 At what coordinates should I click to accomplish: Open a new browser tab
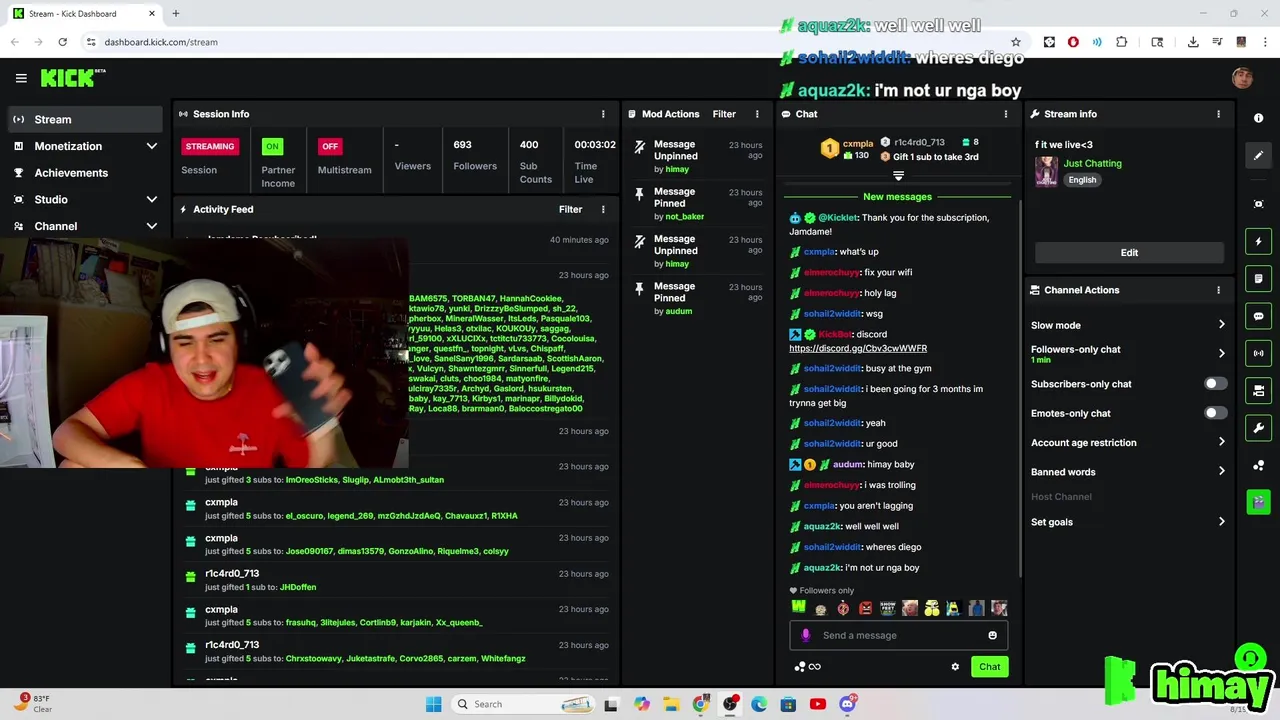coord(175,14)
